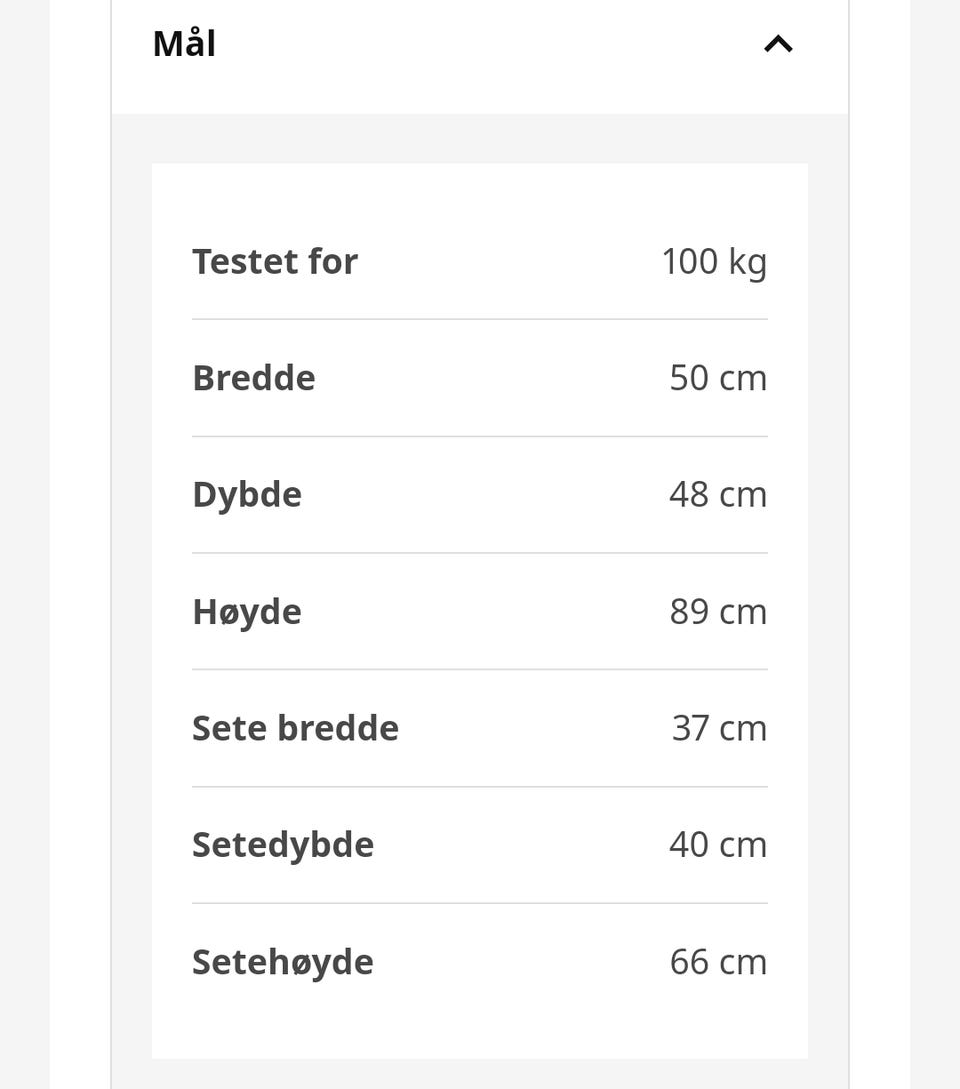Image resolution: width=960 pixels, height=1089 pixels.
Task: Select the Setehøyde label
Action: 283,963
